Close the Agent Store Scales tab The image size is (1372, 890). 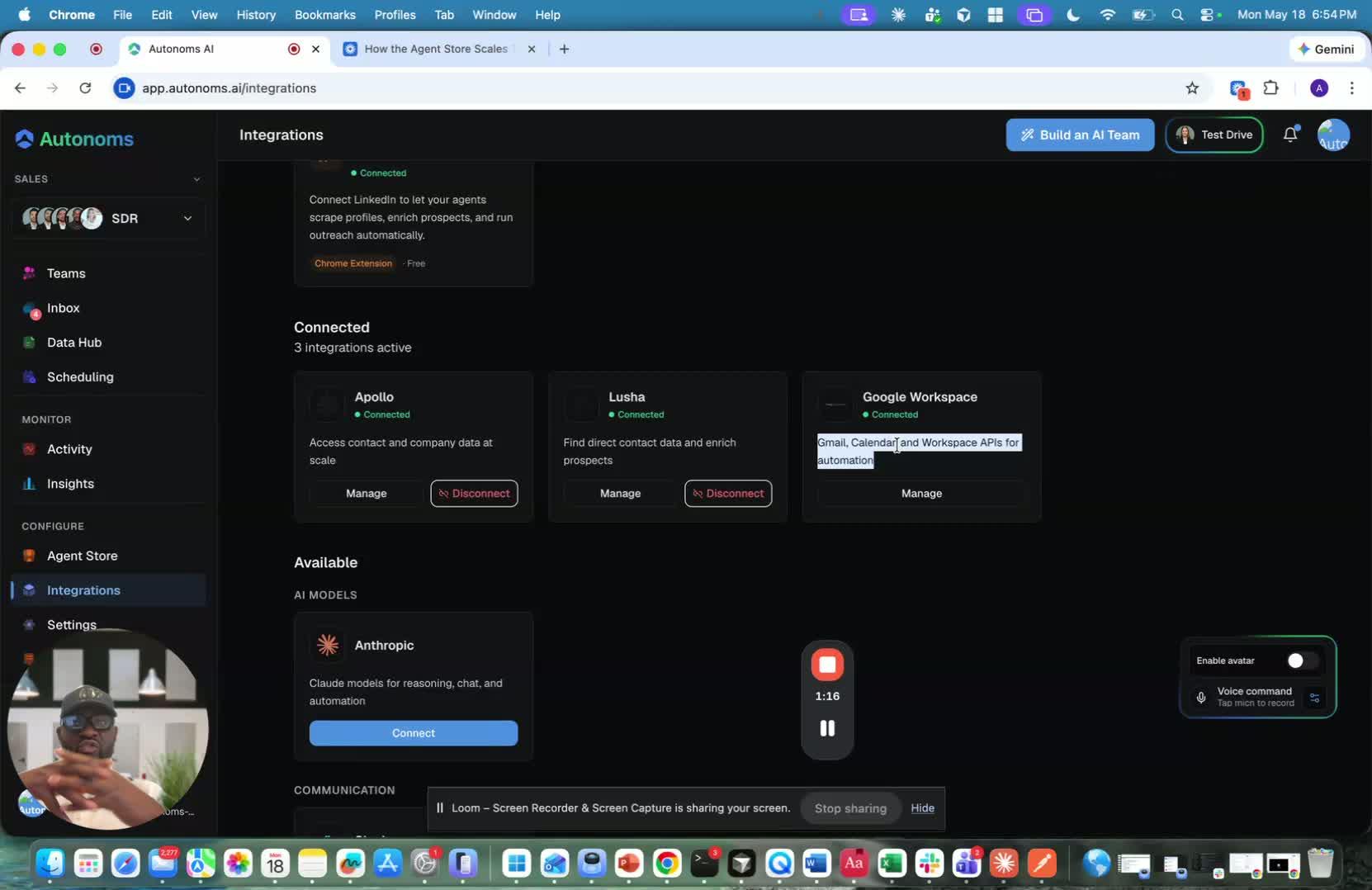coord(532,50)
